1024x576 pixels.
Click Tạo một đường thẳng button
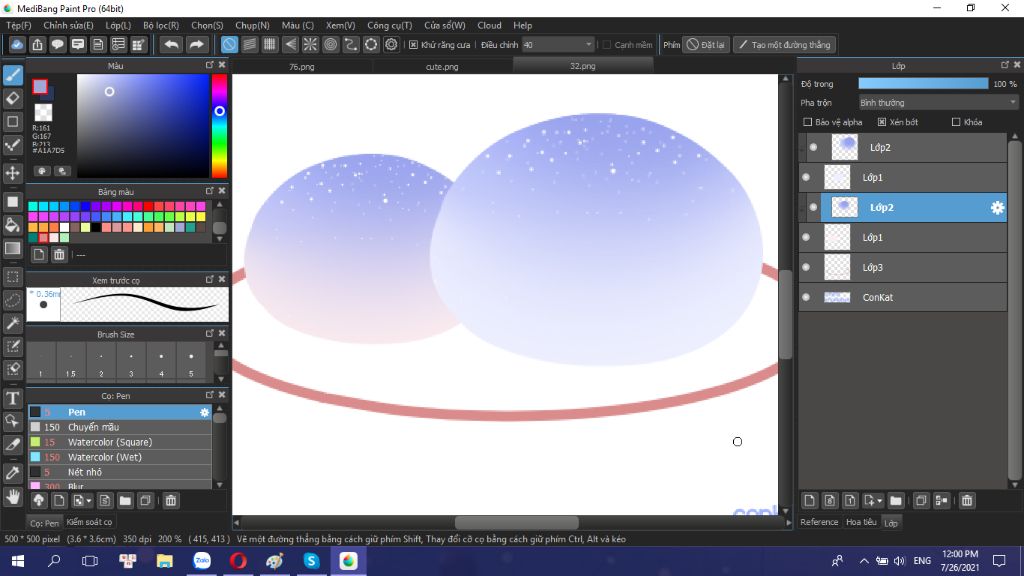click(x=784, y=45)
